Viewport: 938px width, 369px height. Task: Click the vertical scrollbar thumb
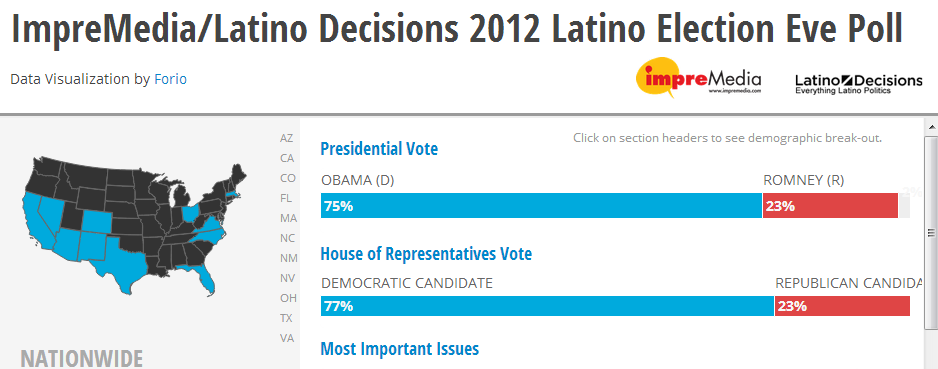(931, 232)
